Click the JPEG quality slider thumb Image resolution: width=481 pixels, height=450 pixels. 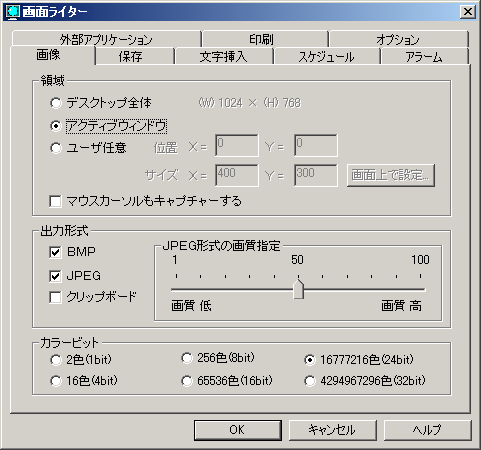(298, 289)
